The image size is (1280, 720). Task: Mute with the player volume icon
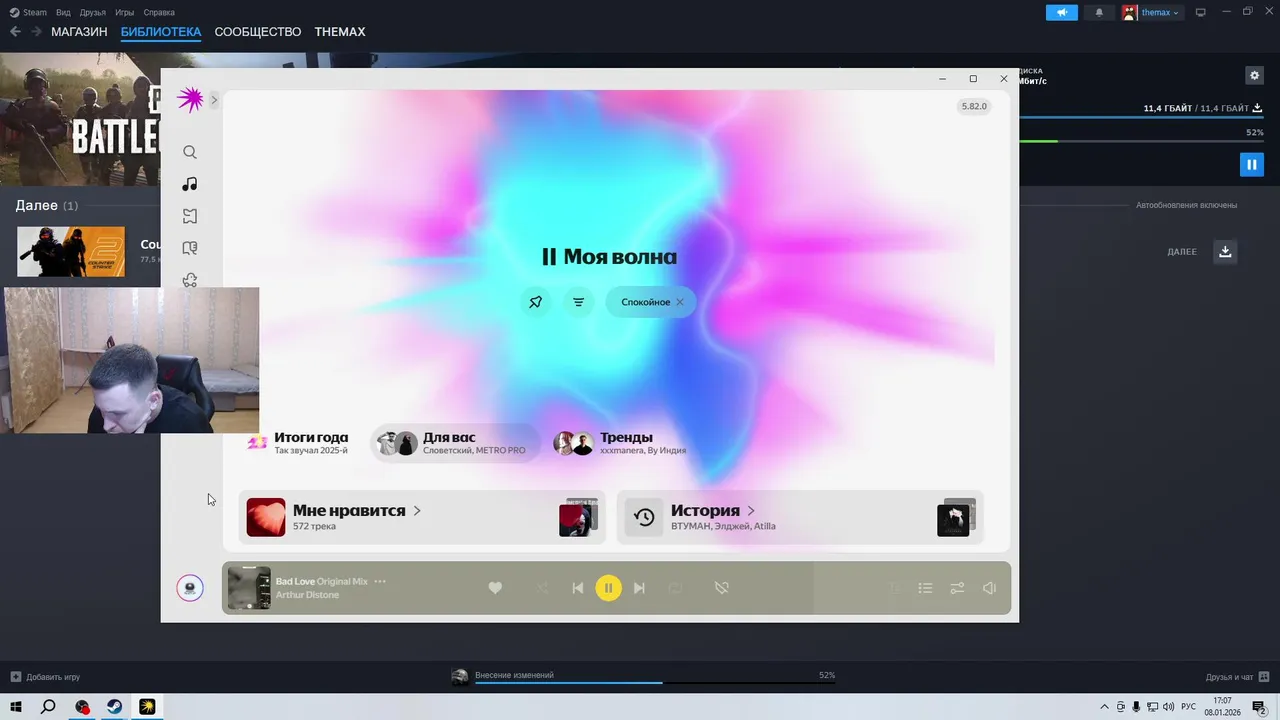(989, 588)
